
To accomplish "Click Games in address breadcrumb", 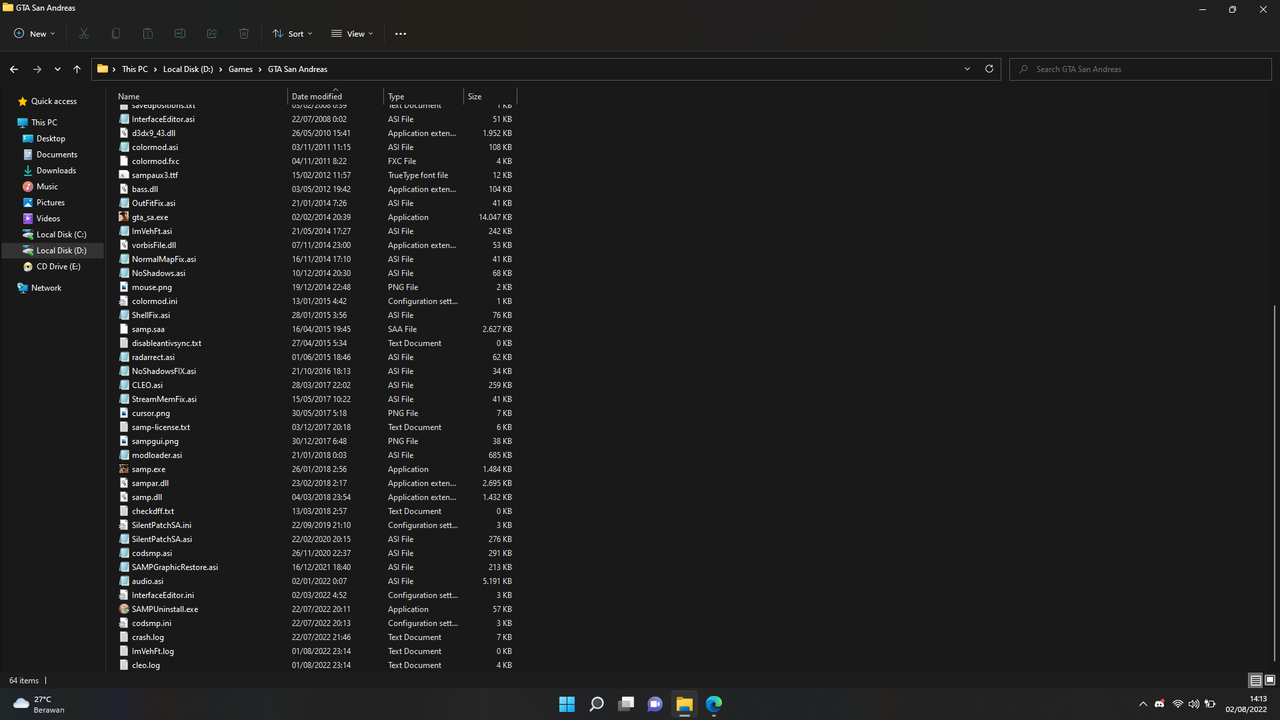I will point(240,69).
